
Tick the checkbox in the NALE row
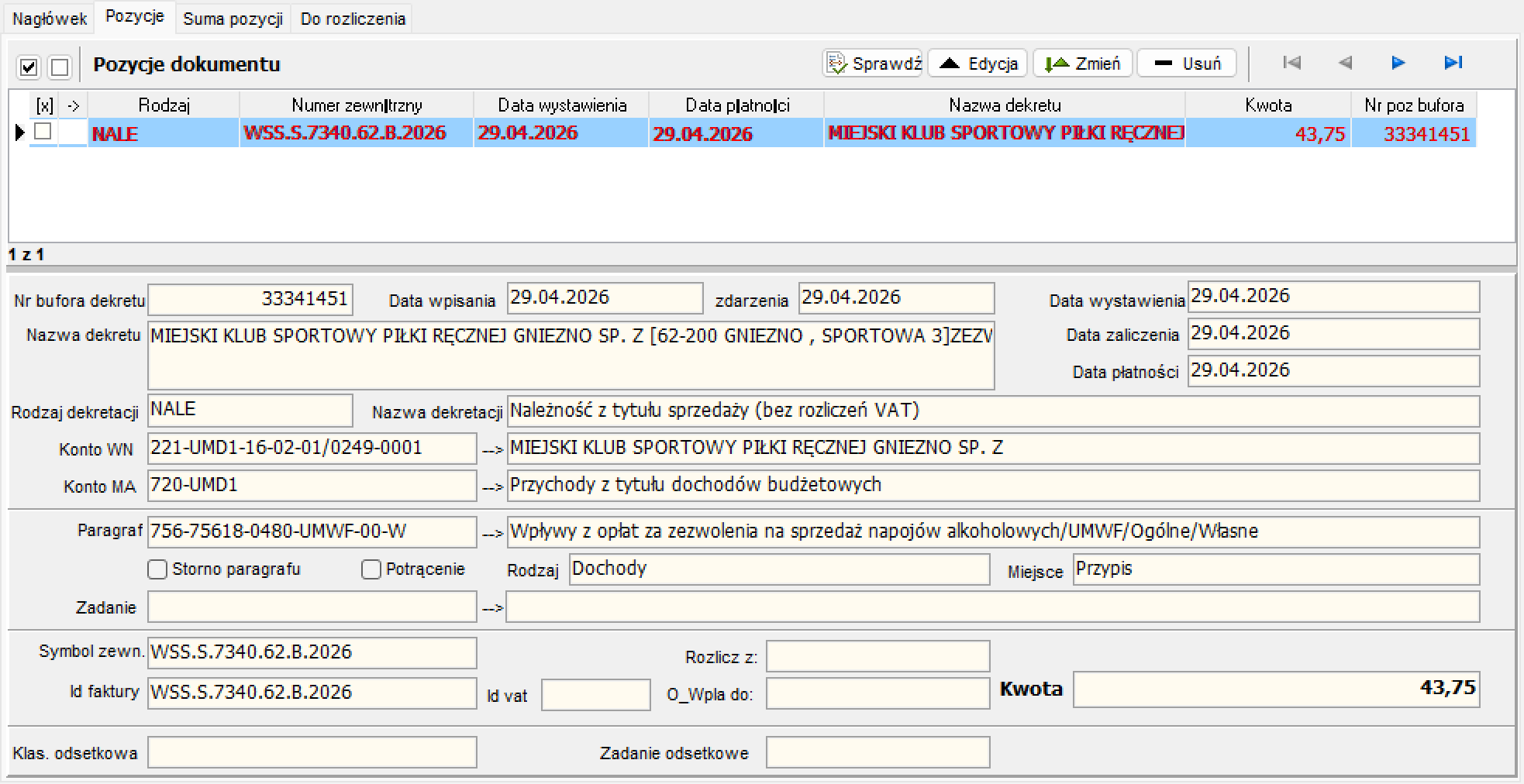tap(43, 132)
